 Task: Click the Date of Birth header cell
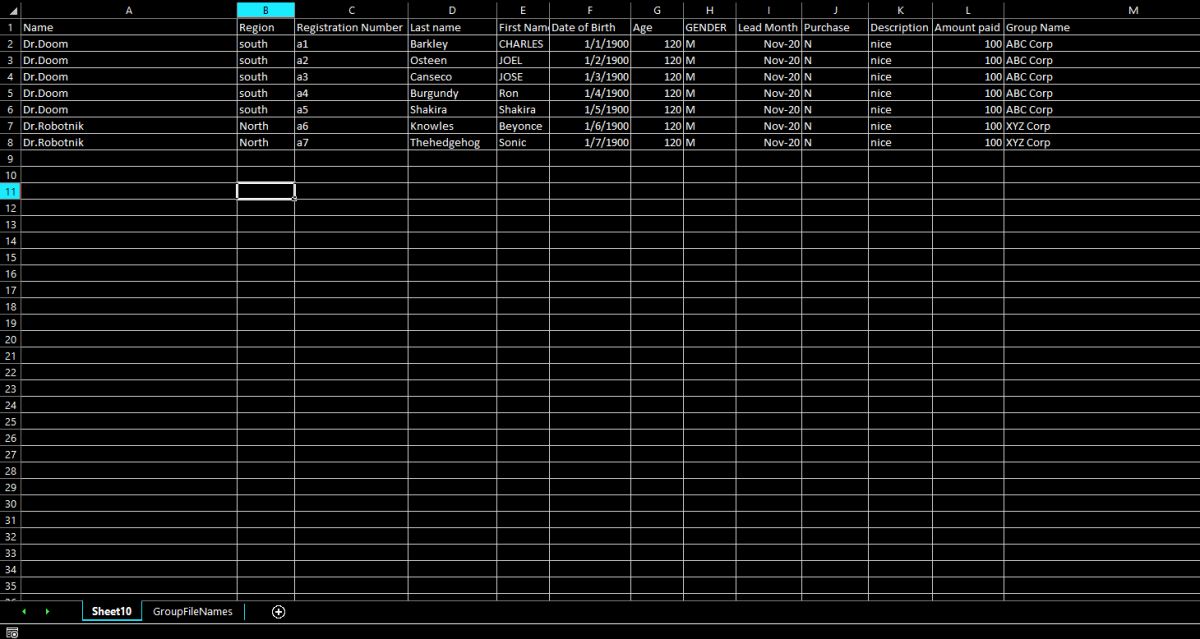point(590,27)
